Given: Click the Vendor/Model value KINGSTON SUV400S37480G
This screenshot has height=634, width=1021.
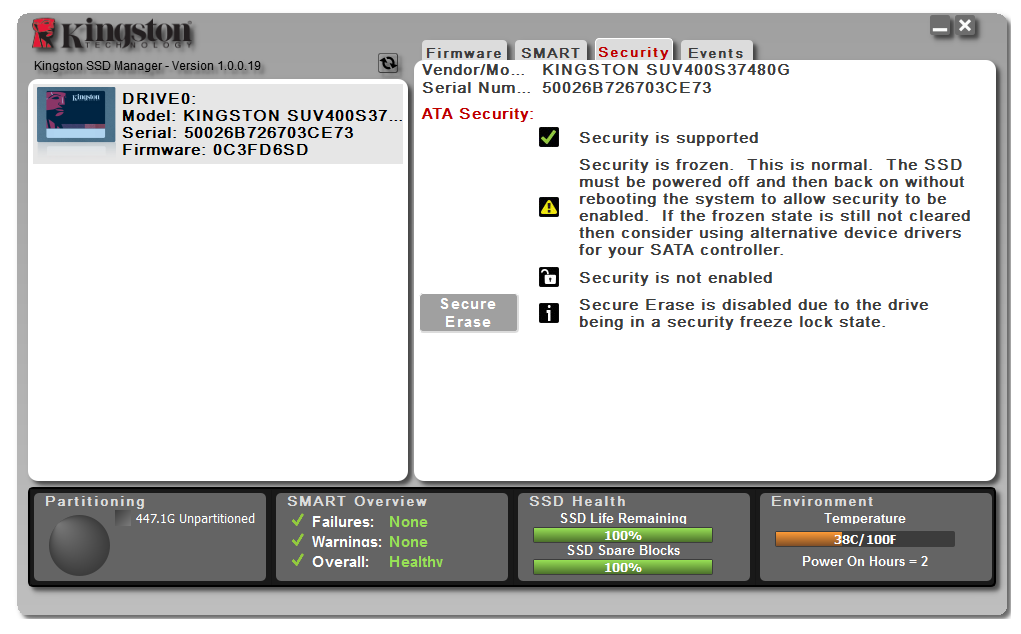Looking at the screenshot, I should [x=666, y=70].
